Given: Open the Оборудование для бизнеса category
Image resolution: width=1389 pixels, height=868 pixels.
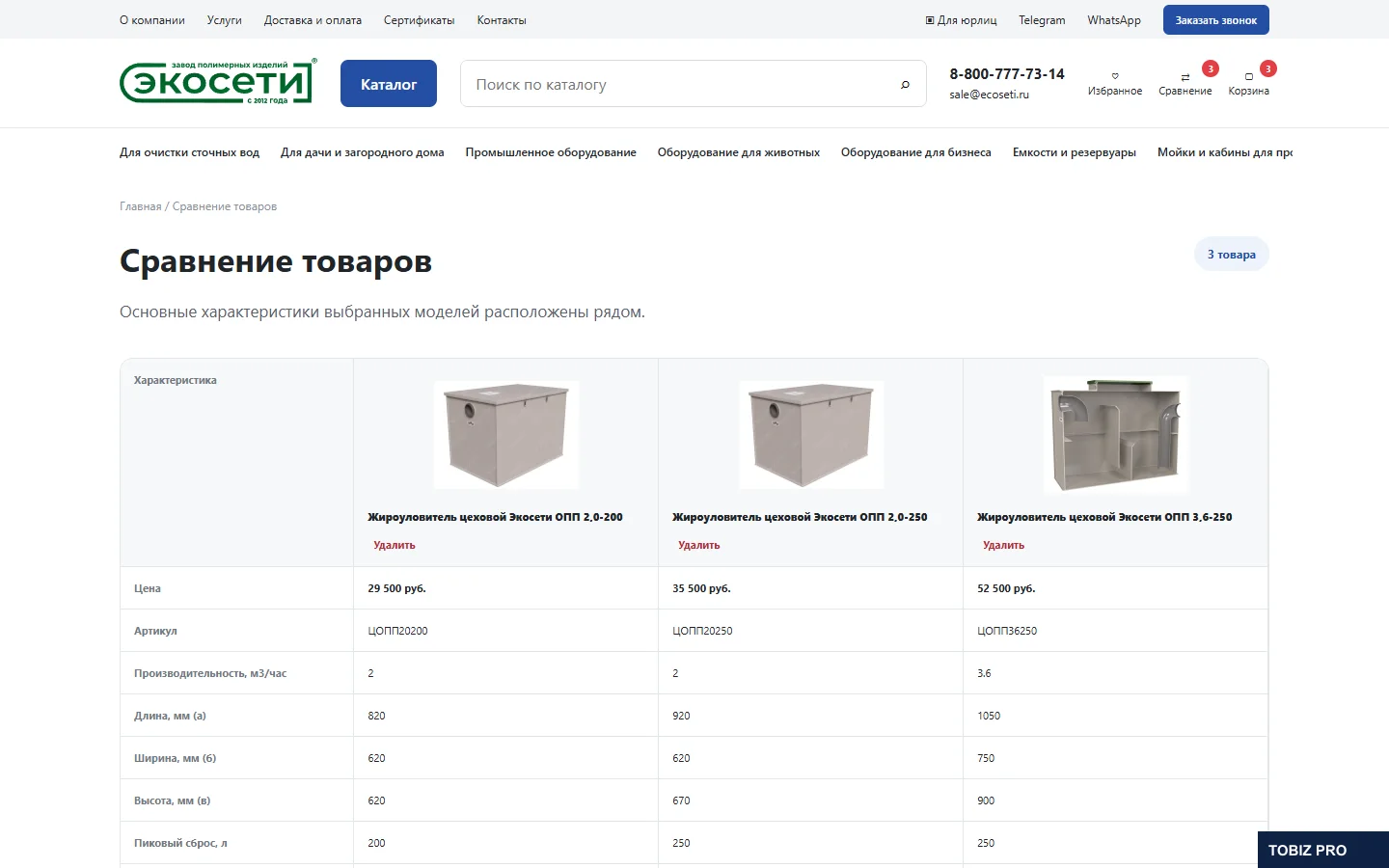Looking at the screenshot, I should pos(916,152).
